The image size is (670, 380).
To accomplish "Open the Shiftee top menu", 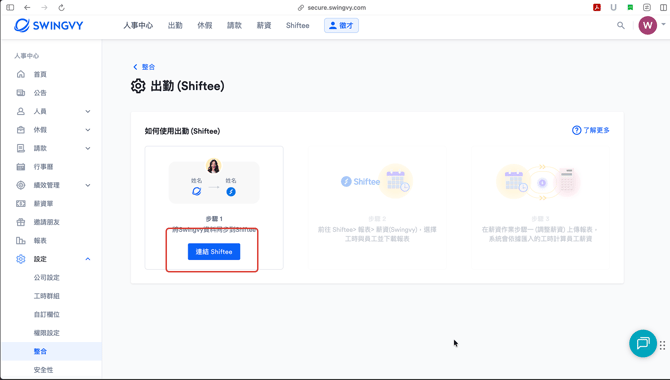I will tap(297, 26).
